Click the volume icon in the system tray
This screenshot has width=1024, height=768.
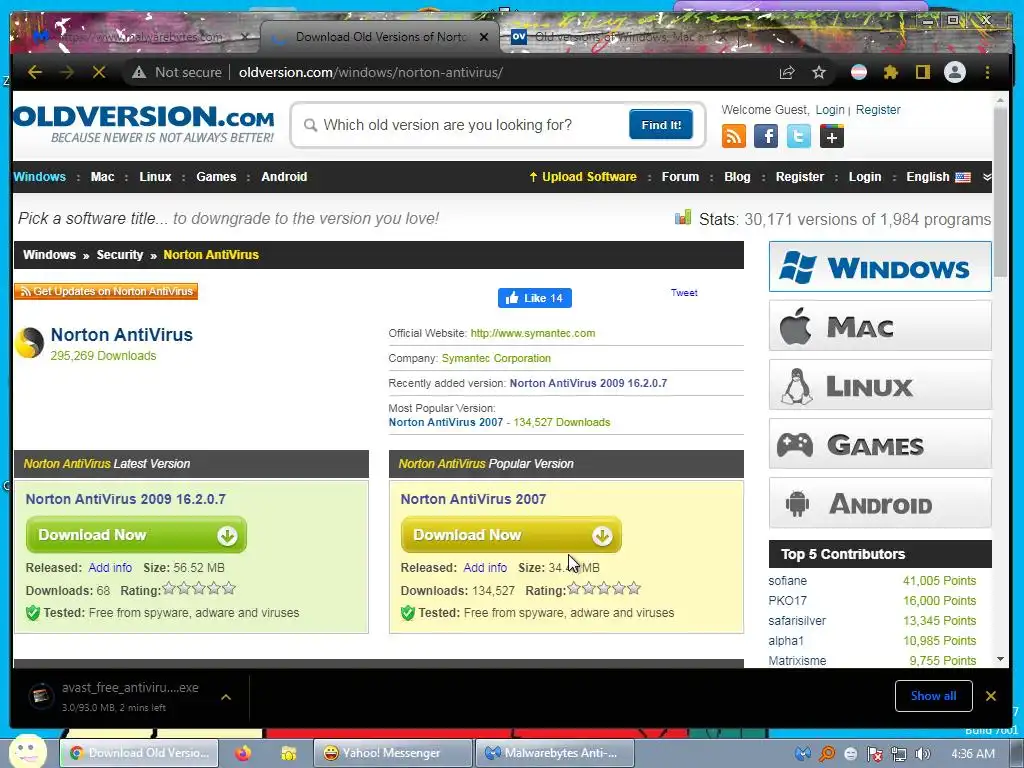pos(923,754)
